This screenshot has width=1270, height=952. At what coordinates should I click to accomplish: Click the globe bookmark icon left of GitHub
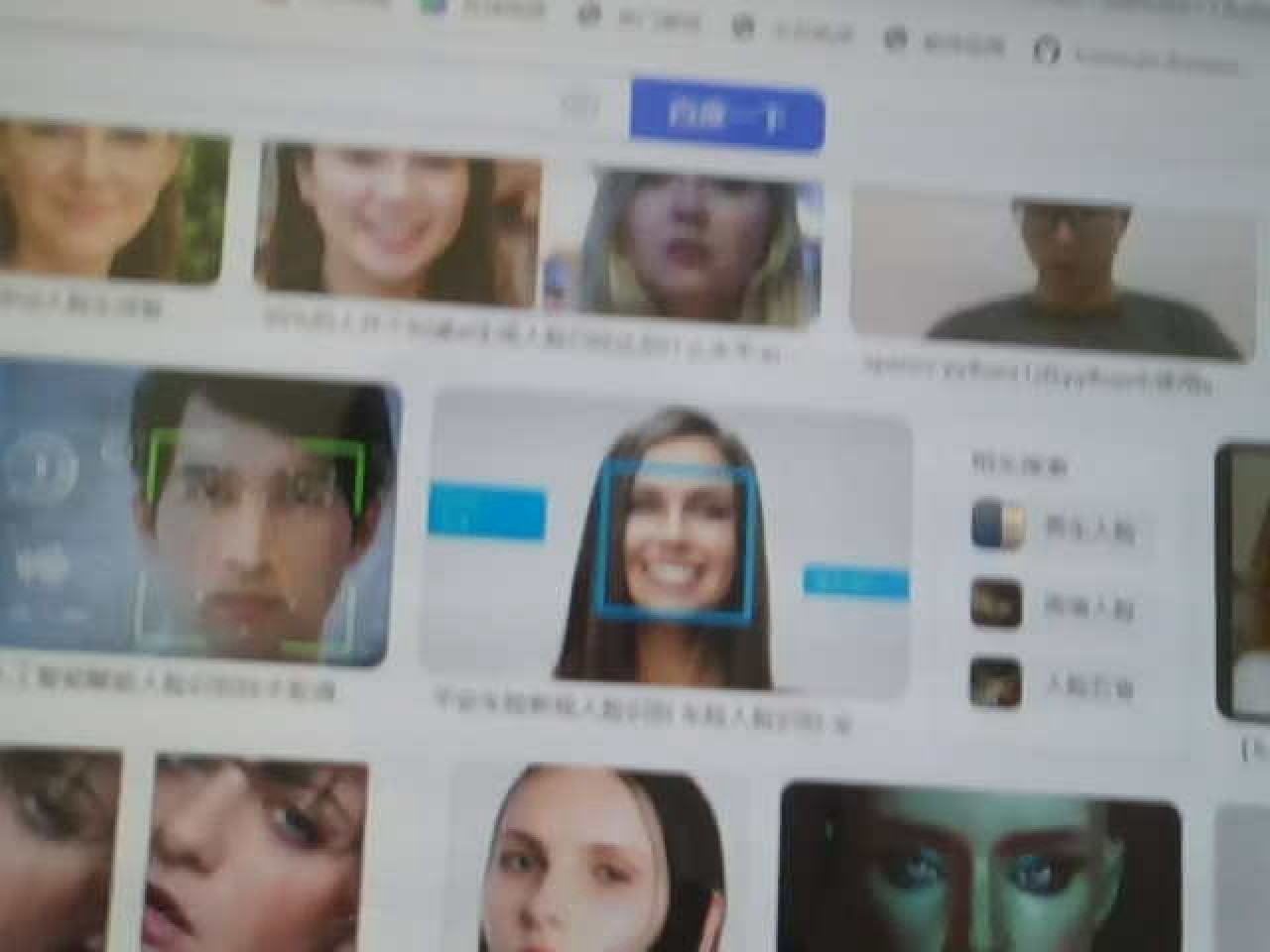click(x=897, y=38)
